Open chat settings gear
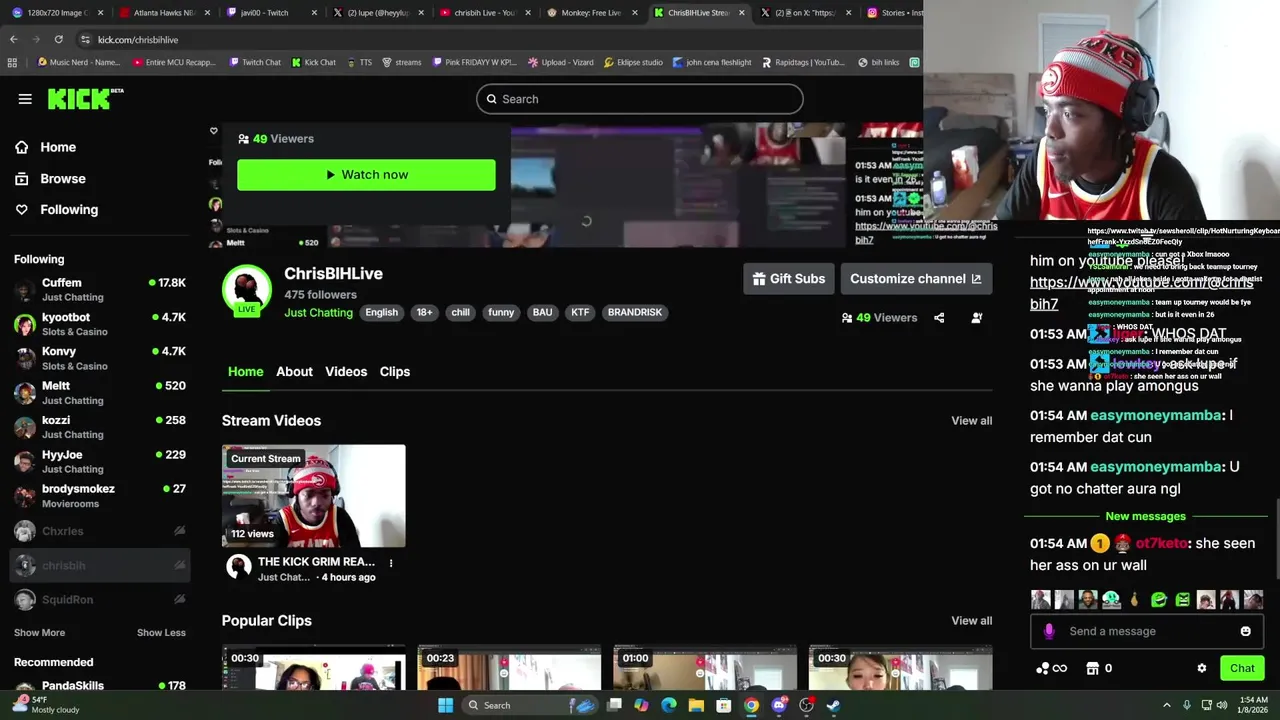 point(1202,669)
